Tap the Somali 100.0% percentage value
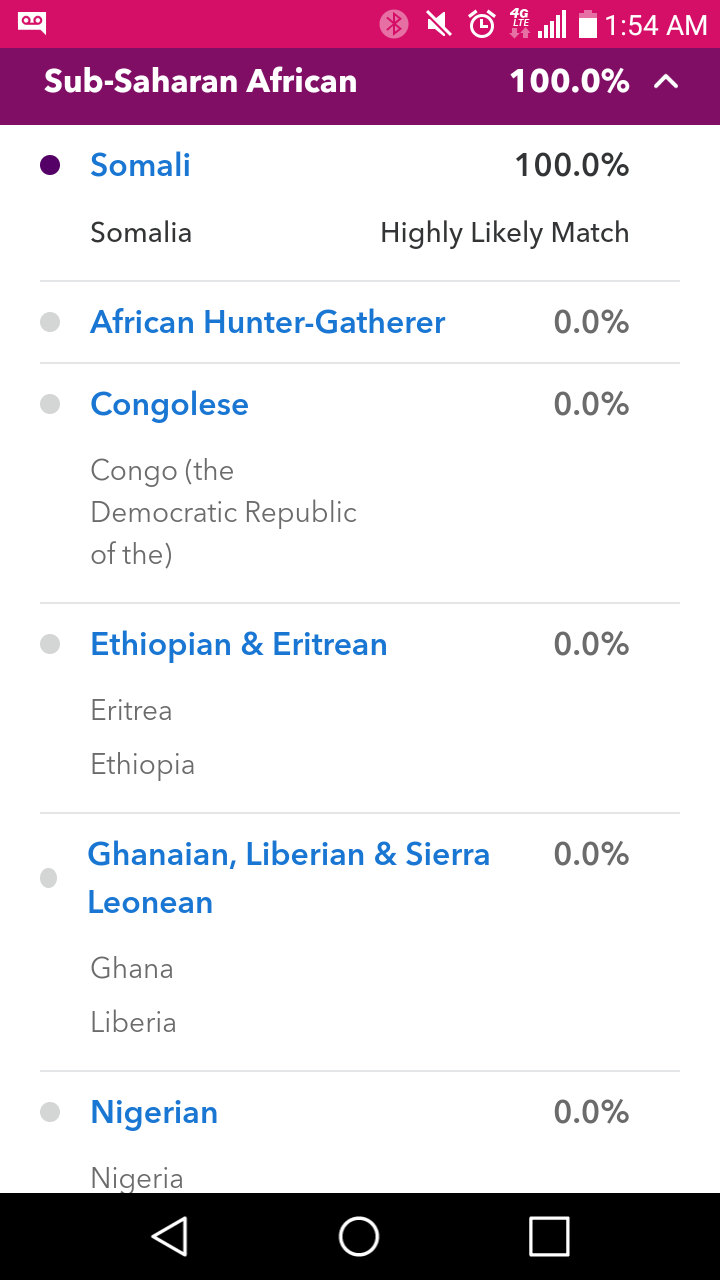Image resolution: width=720 pixels, height=1280 pixels. [x=571, y=165]
